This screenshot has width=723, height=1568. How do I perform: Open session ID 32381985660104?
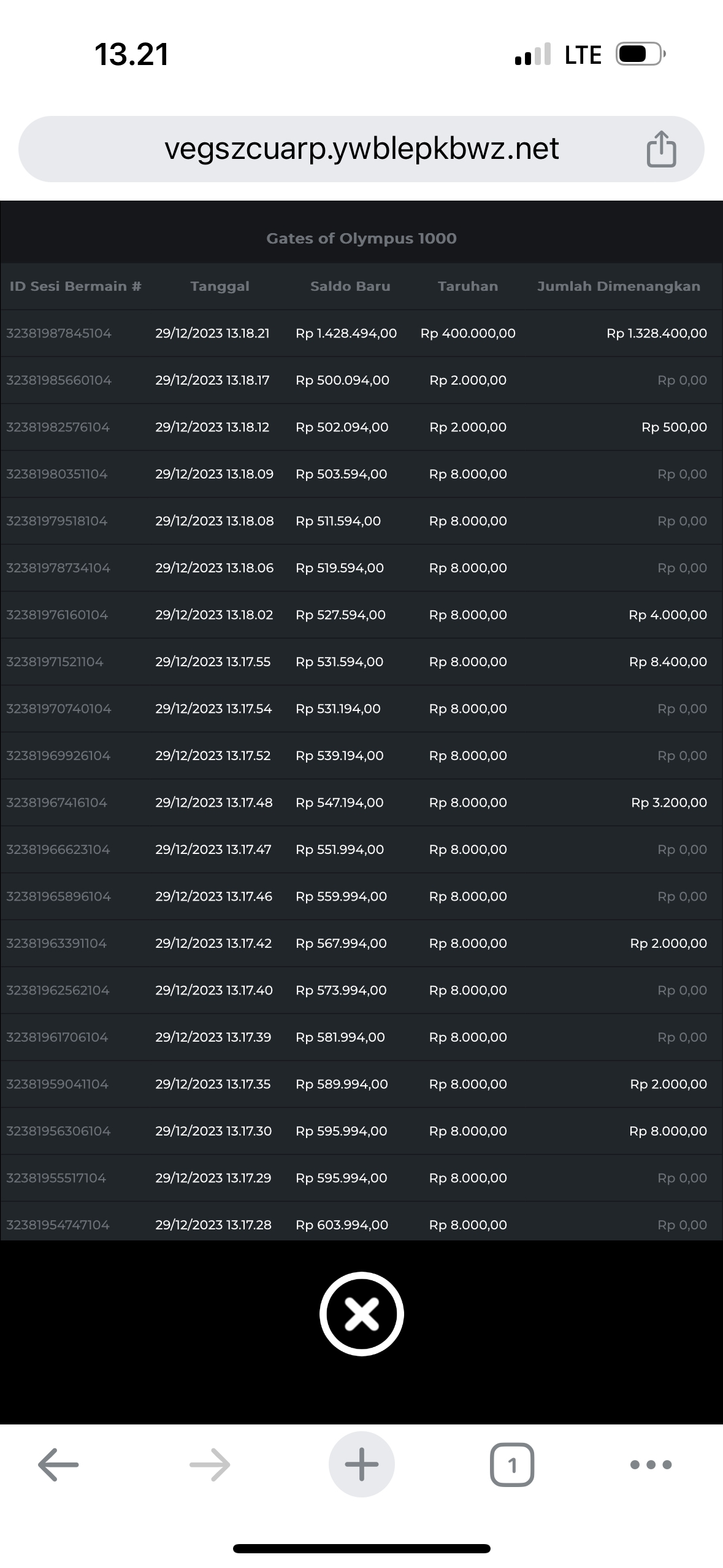pos(59,380)
